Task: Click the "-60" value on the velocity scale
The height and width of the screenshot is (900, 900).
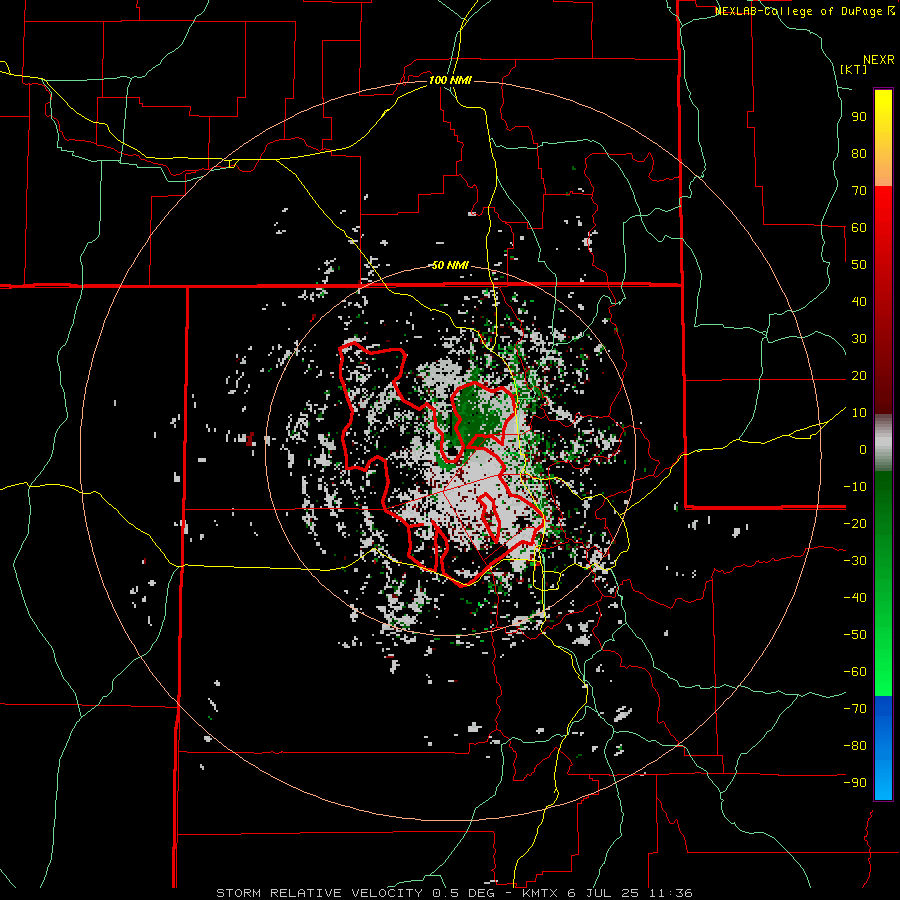Action: point(855,672)
